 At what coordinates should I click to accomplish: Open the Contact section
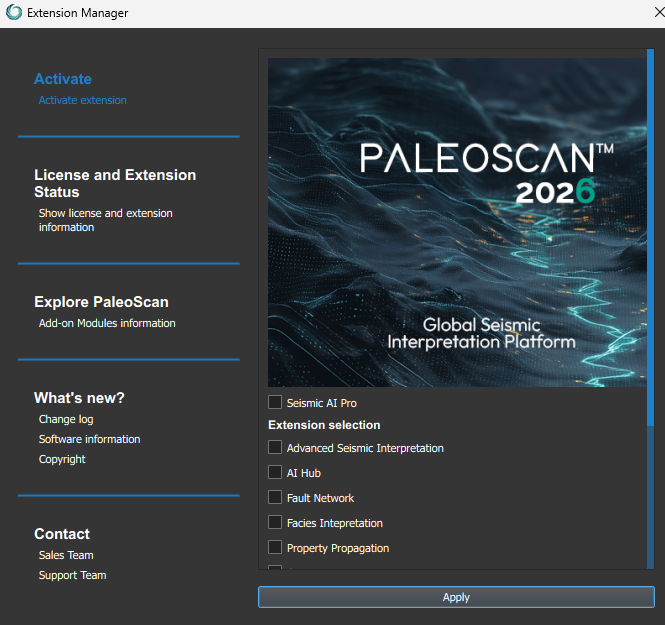[x=62, y=534]
